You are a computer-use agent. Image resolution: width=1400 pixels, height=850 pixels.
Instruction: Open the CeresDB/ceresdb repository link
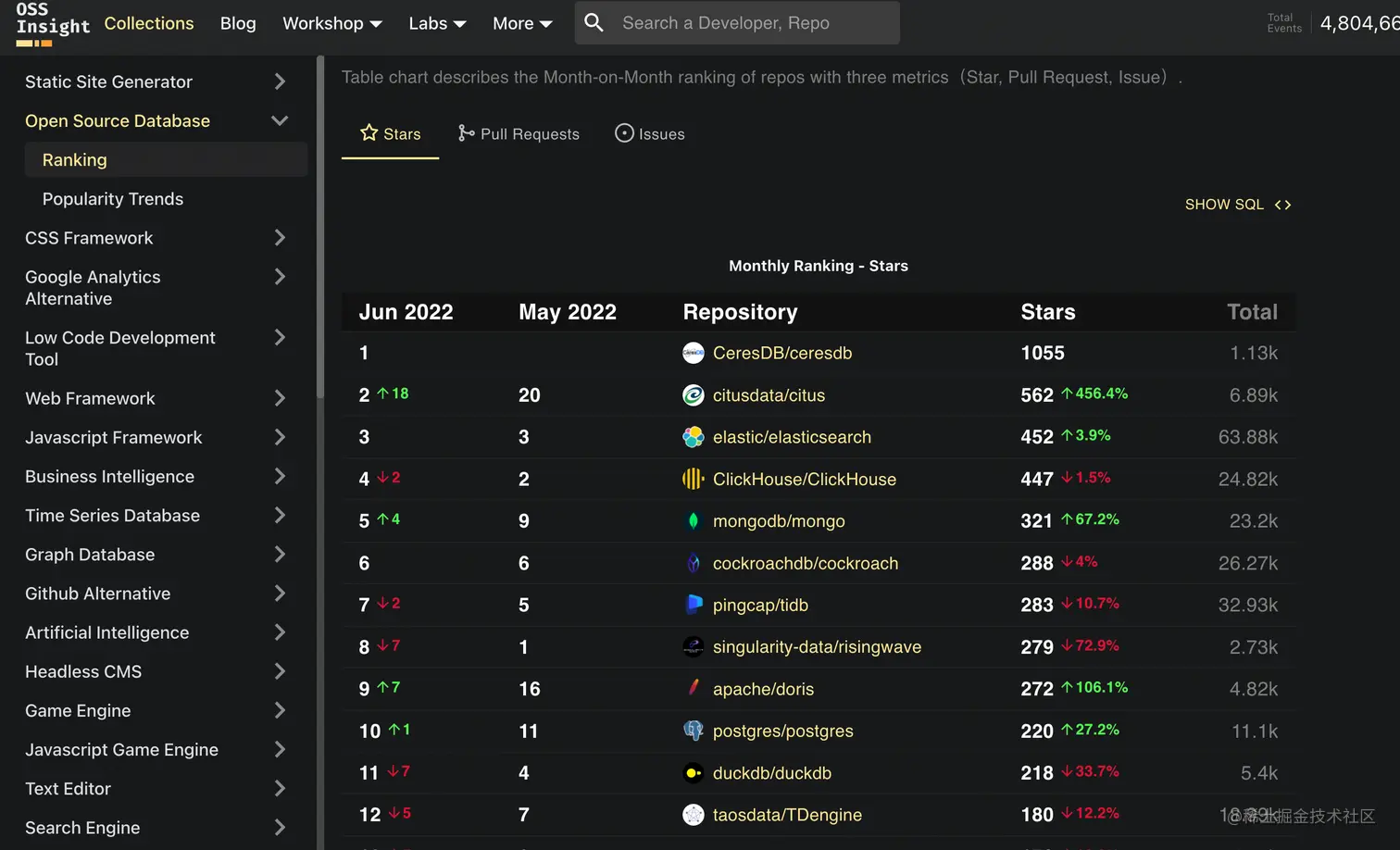click(x=782, y=353)
